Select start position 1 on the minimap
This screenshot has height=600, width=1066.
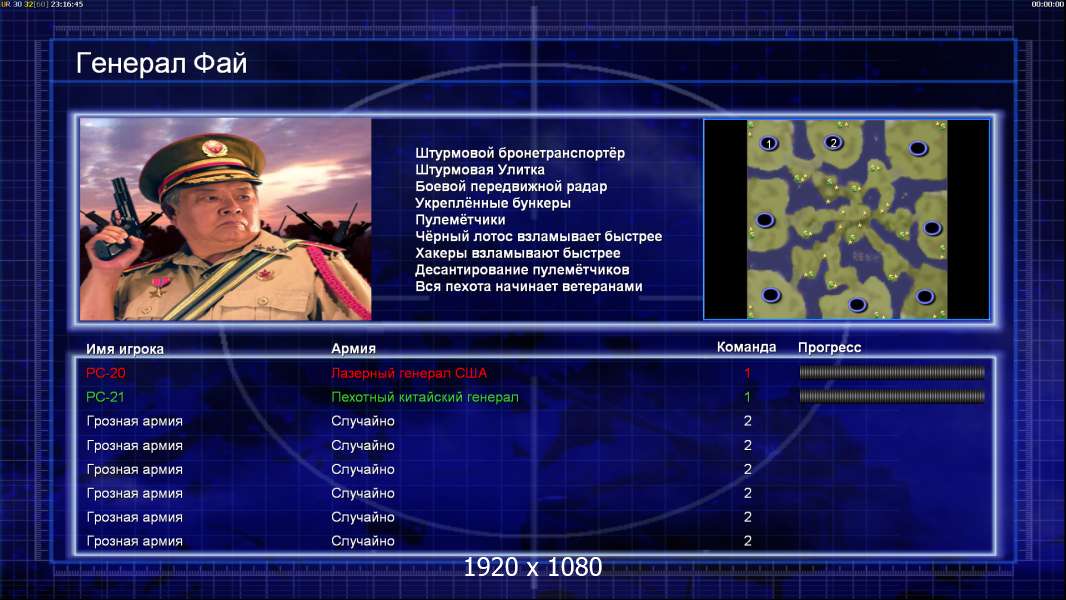[768, 143]
